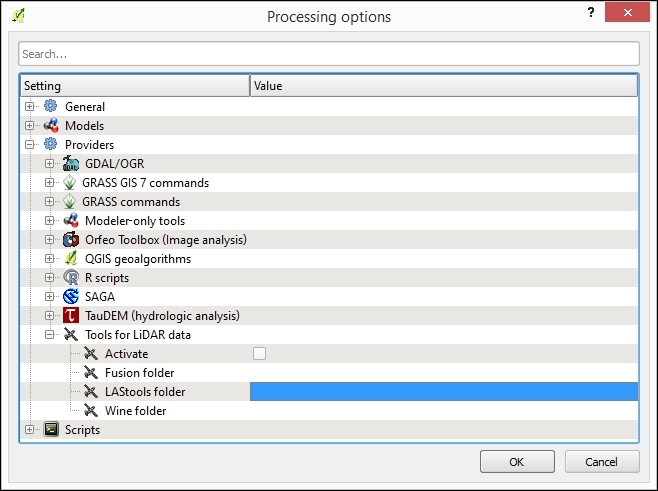
Task: Close the Processing options dialog
Action: point(627,13)
